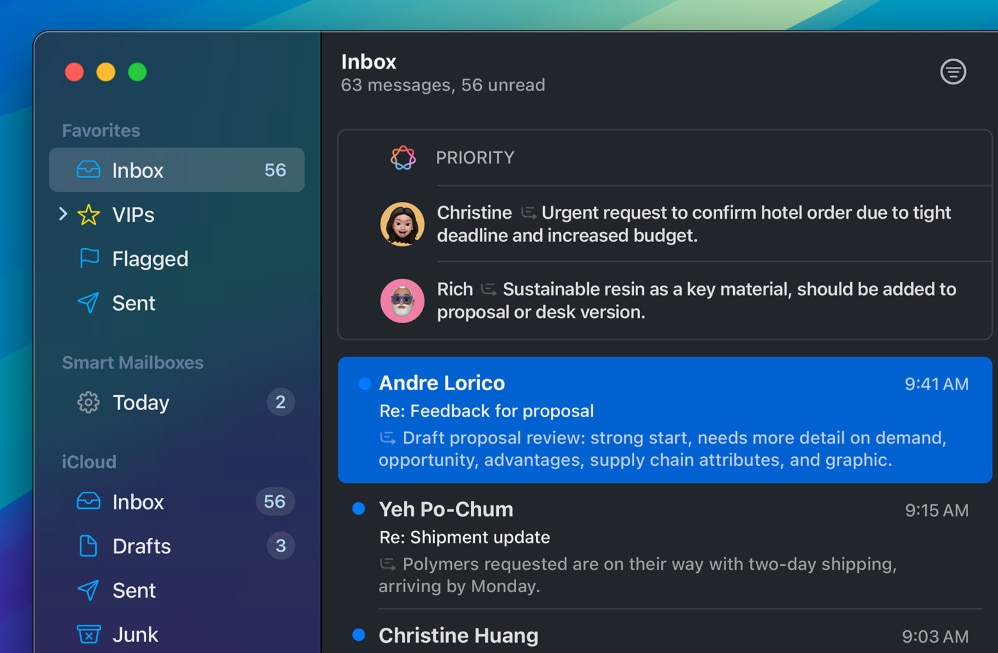This screenshot has width=998, height=653.
Task: Click Christine's avatar in Priority
Action: [x=402, y=224]
